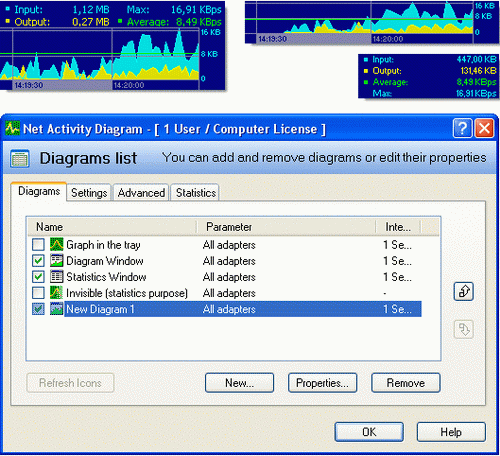Click the Diagrams list header icon
This screenshot has width=500, height=456.
click(20, 158)
